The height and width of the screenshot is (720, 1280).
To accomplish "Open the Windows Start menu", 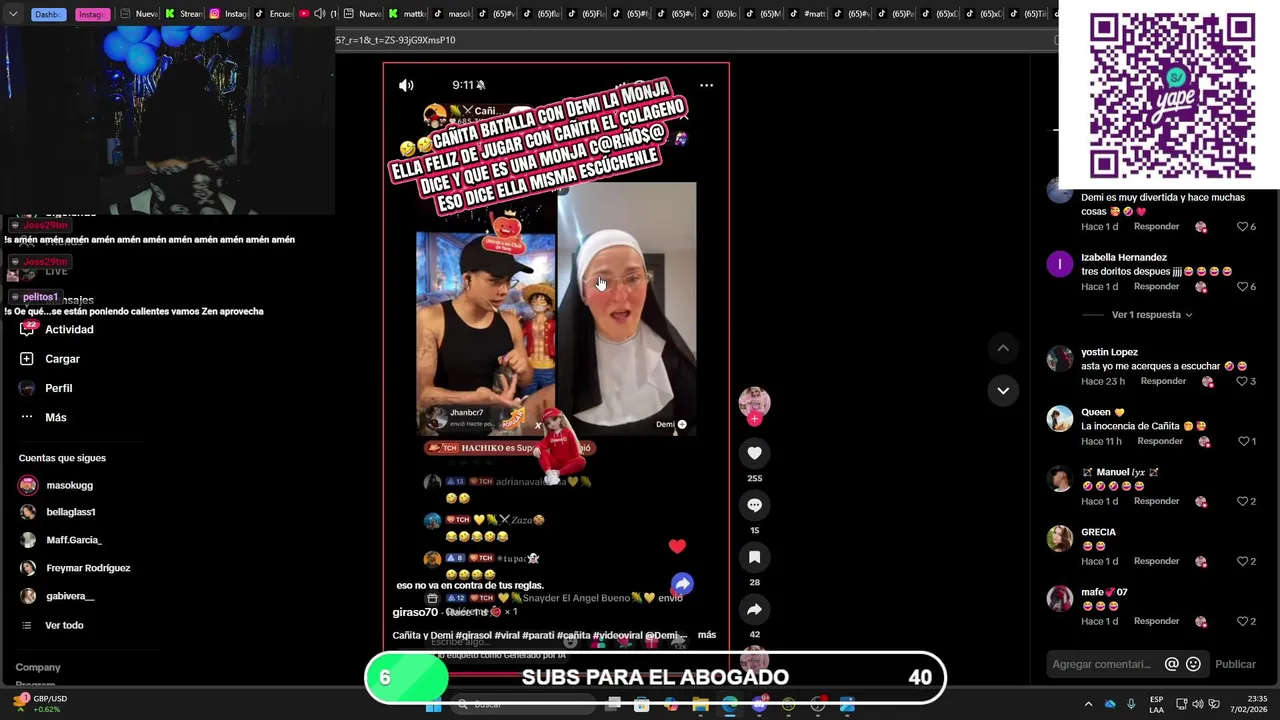I will tap(433, 705).
